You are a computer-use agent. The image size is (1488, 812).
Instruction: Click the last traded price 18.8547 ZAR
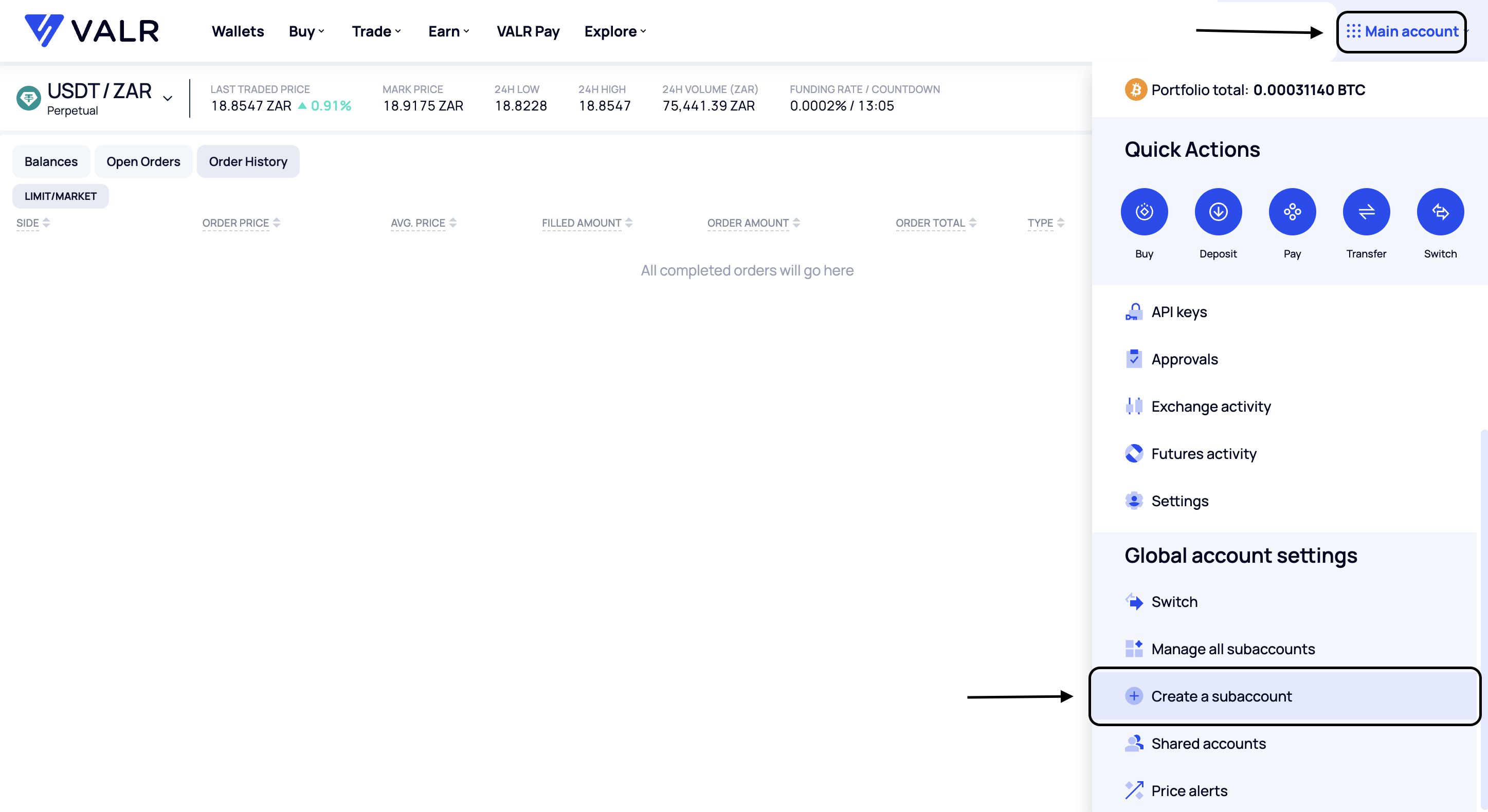251,106
